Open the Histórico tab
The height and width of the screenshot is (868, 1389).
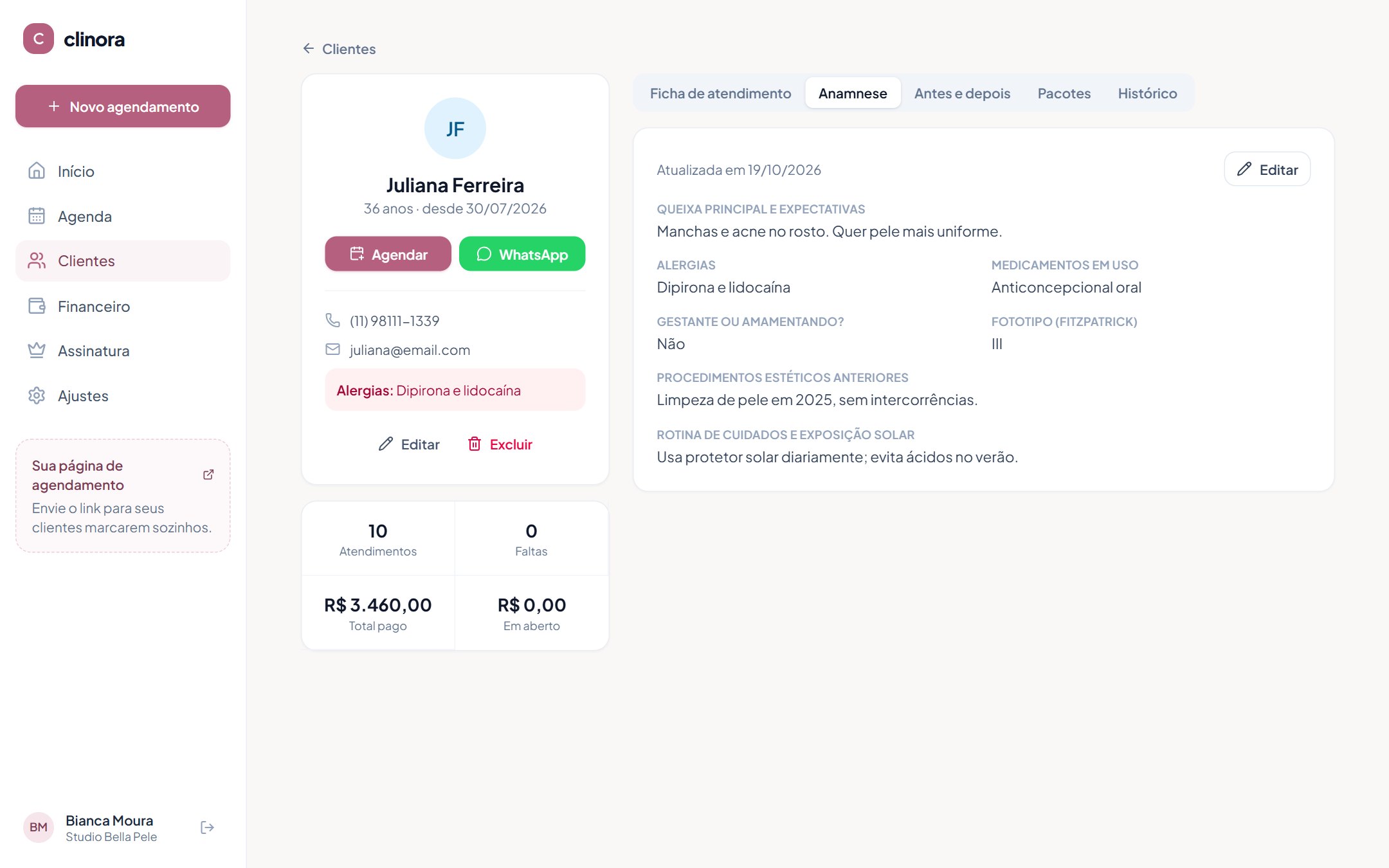(x=1147, y=93)
